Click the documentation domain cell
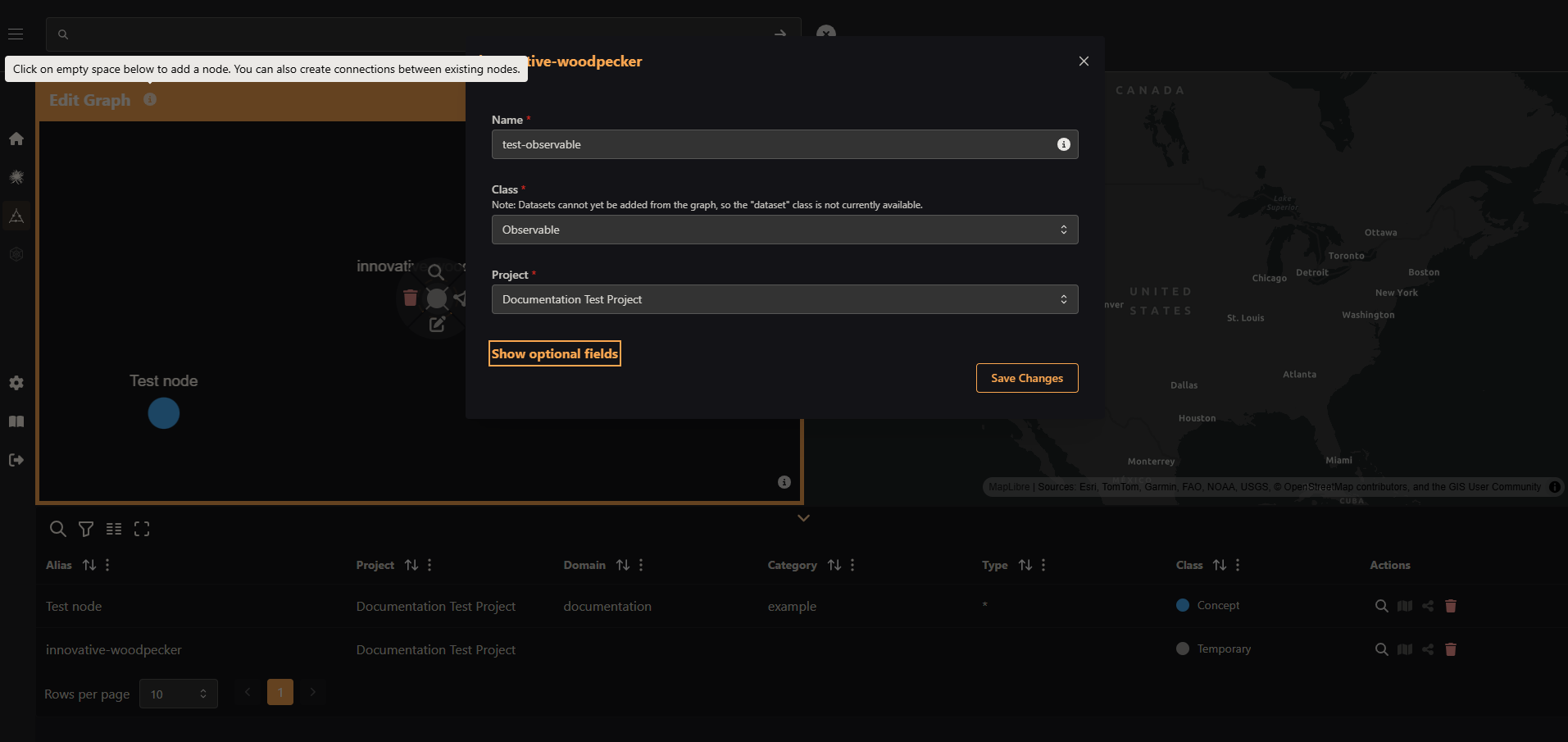The image size is (1568, 742). (x=607, y=607)
